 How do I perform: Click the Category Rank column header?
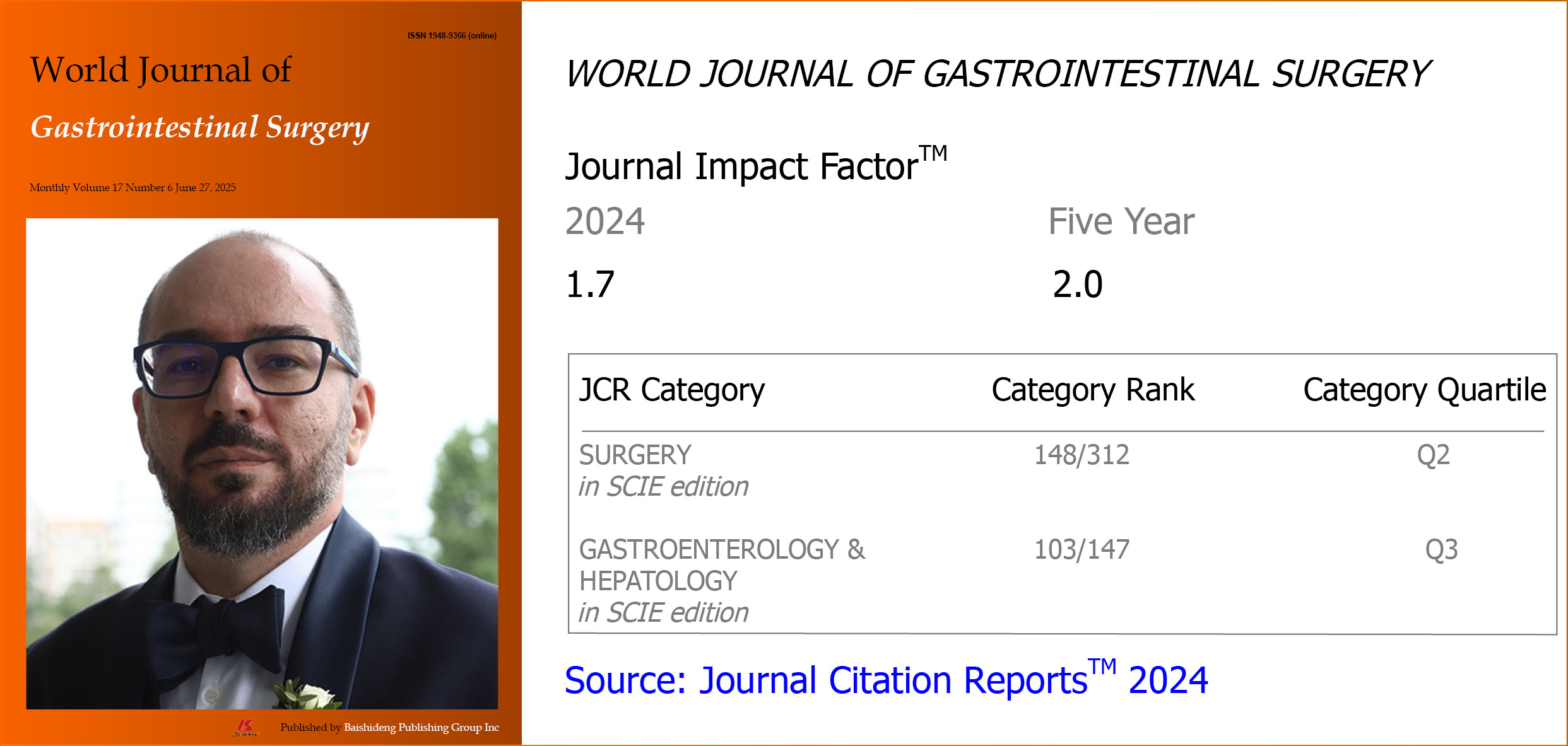tap(1092, 390)
